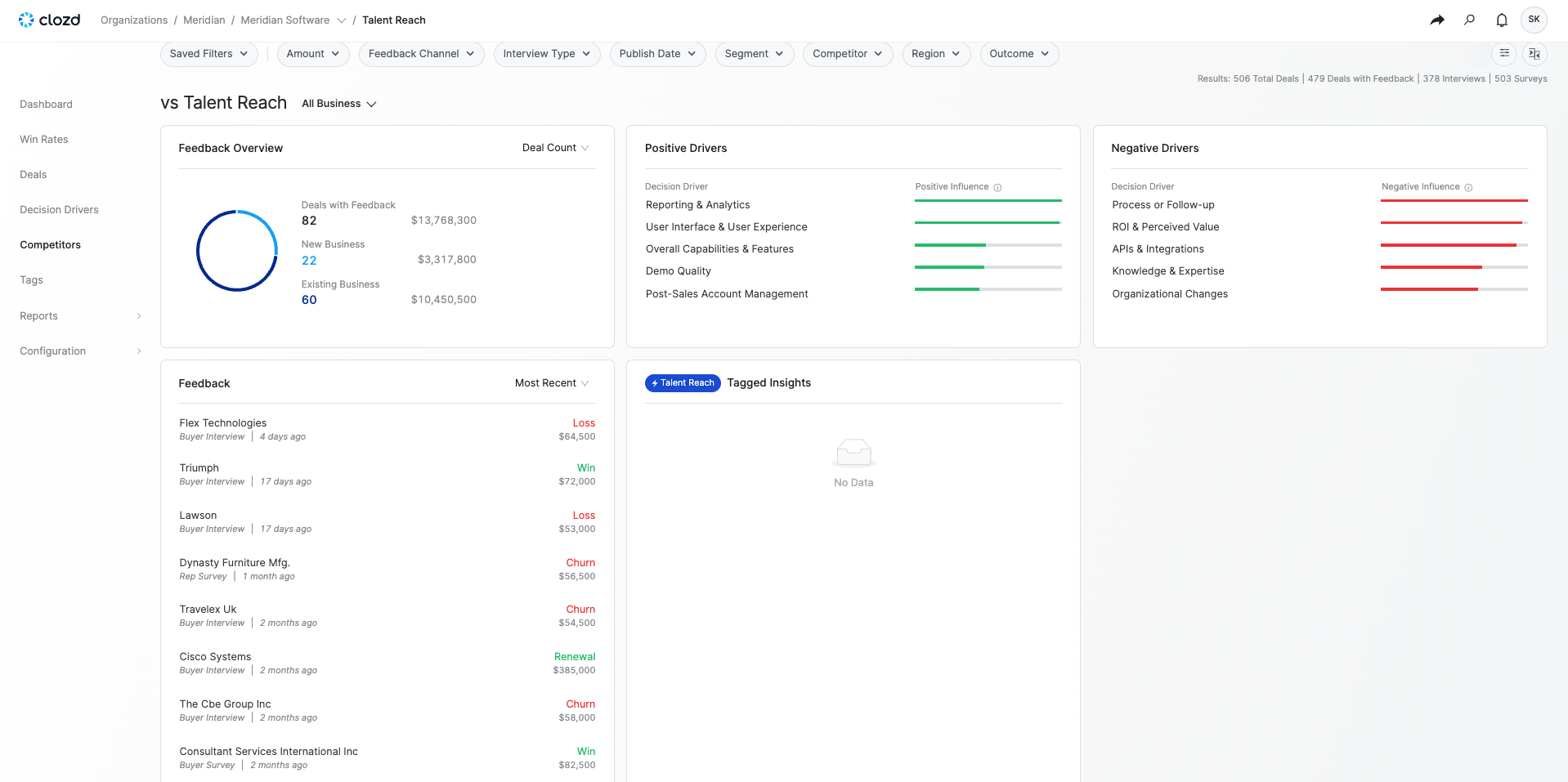The image size is (1568, 782).
Task: Open the Lawson feedback entry
Action: [388, 522]
